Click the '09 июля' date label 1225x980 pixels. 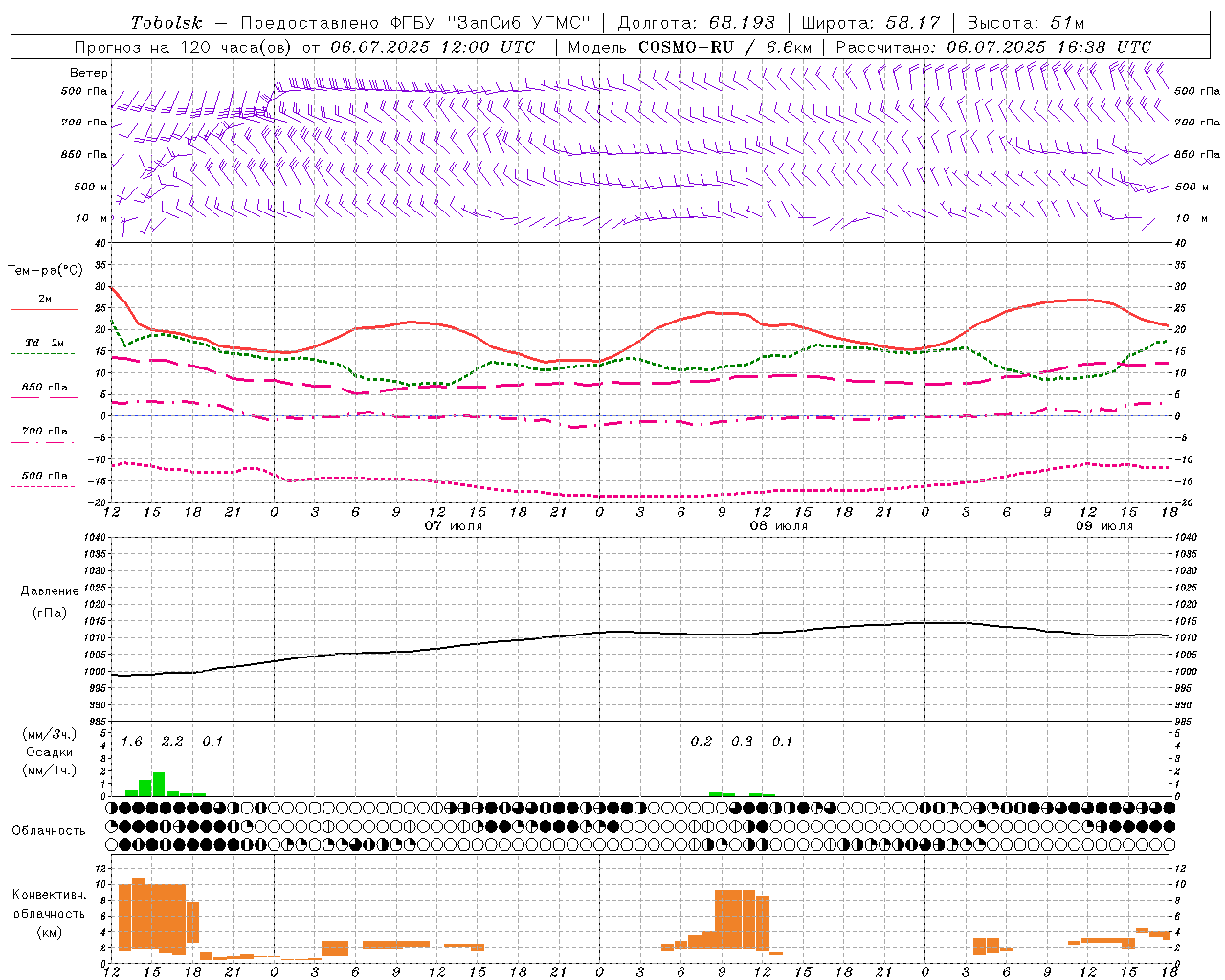(1103, 526)
